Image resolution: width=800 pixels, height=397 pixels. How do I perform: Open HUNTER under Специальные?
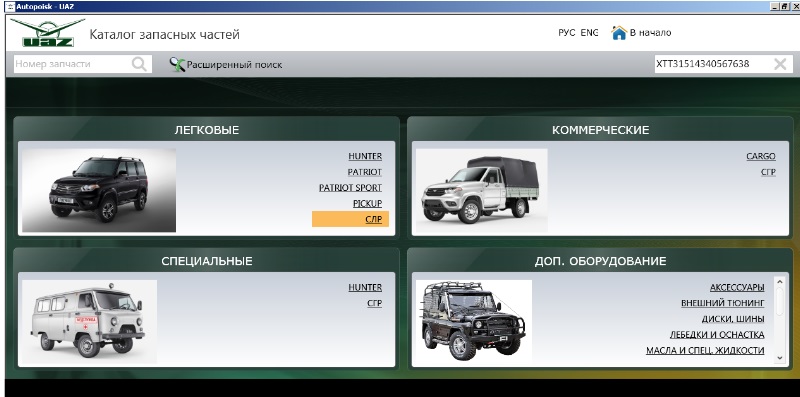365,288
